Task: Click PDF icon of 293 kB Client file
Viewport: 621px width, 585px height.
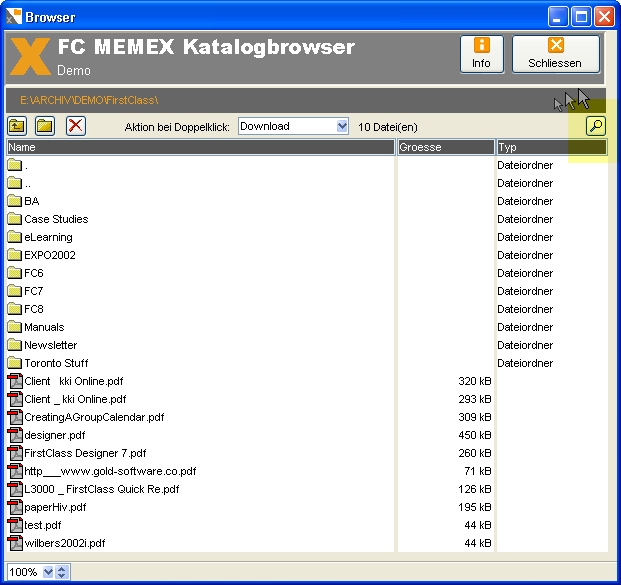Action: click(15, 399)
